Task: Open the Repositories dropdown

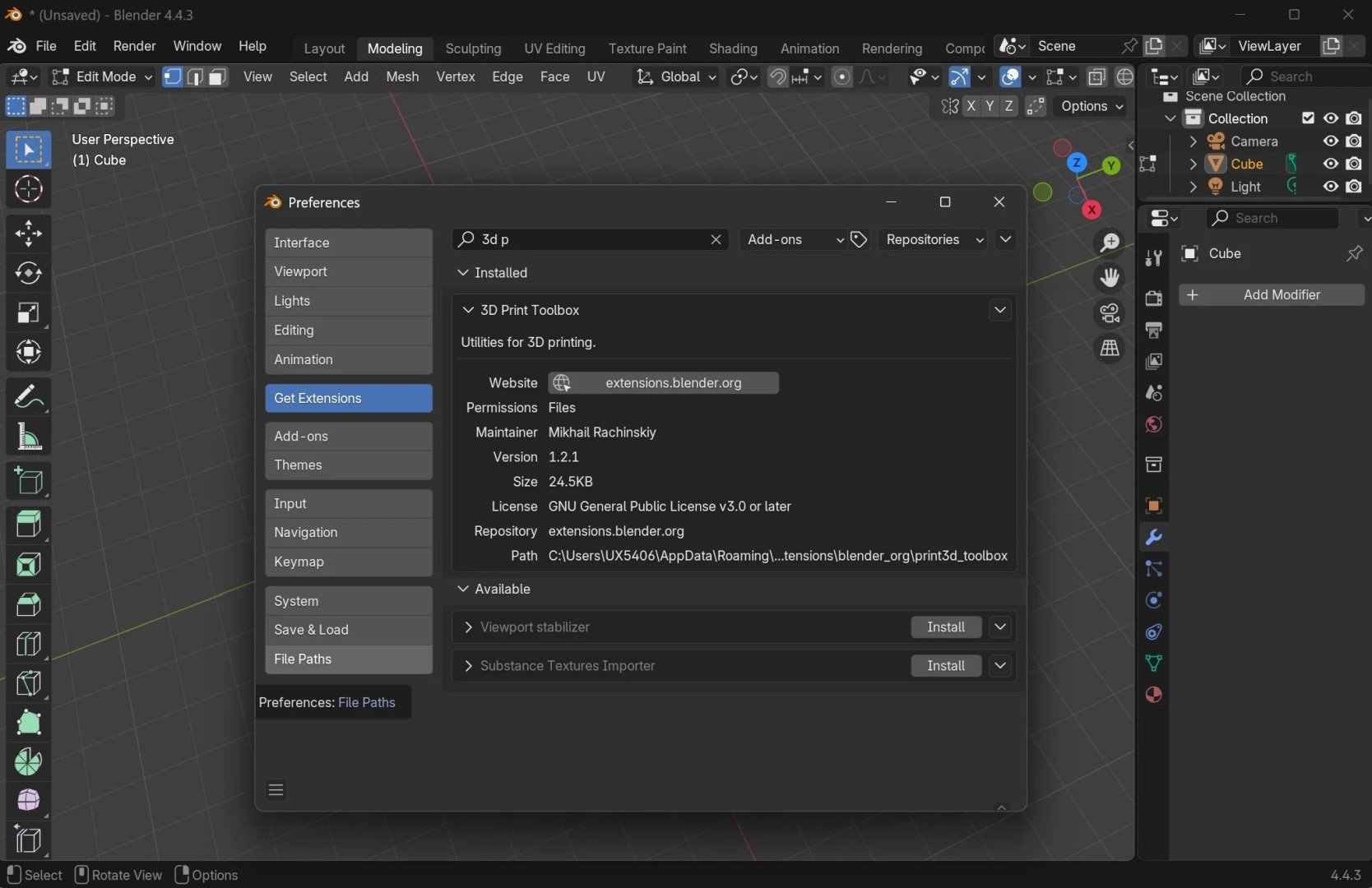Action: 933,239
